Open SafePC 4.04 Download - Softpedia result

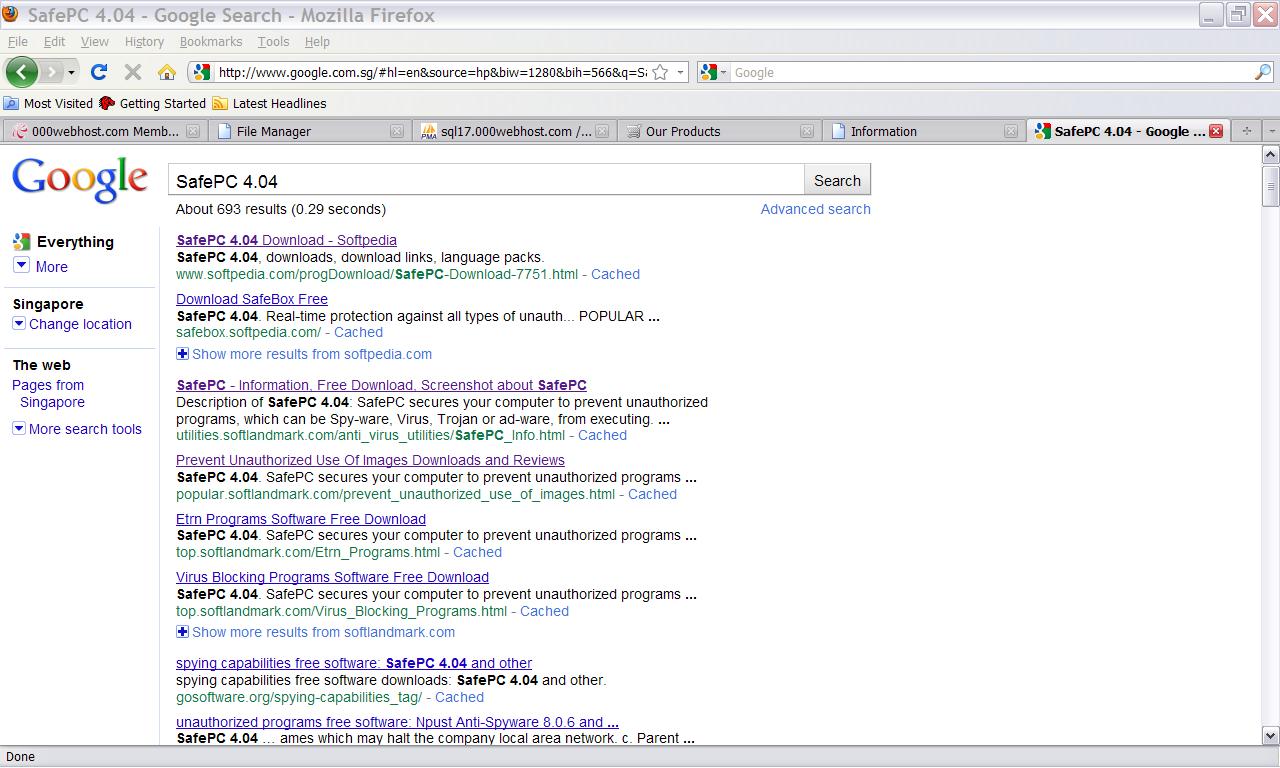(286, 240)
